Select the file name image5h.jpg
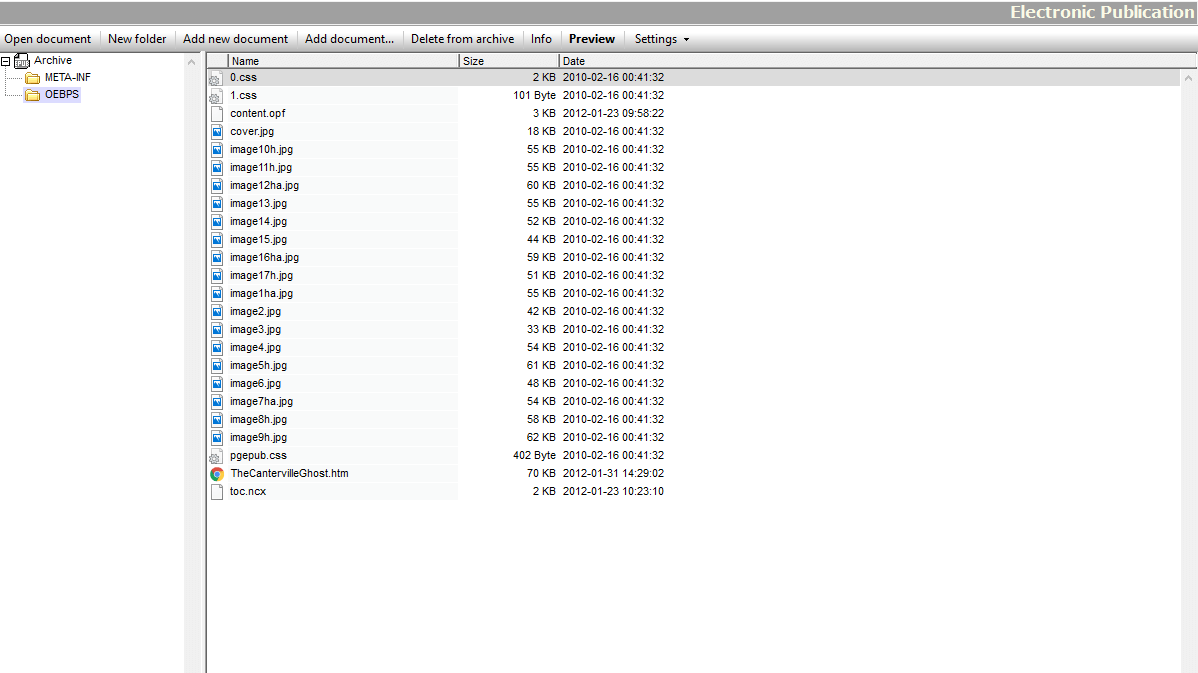 tap(258, 365)
